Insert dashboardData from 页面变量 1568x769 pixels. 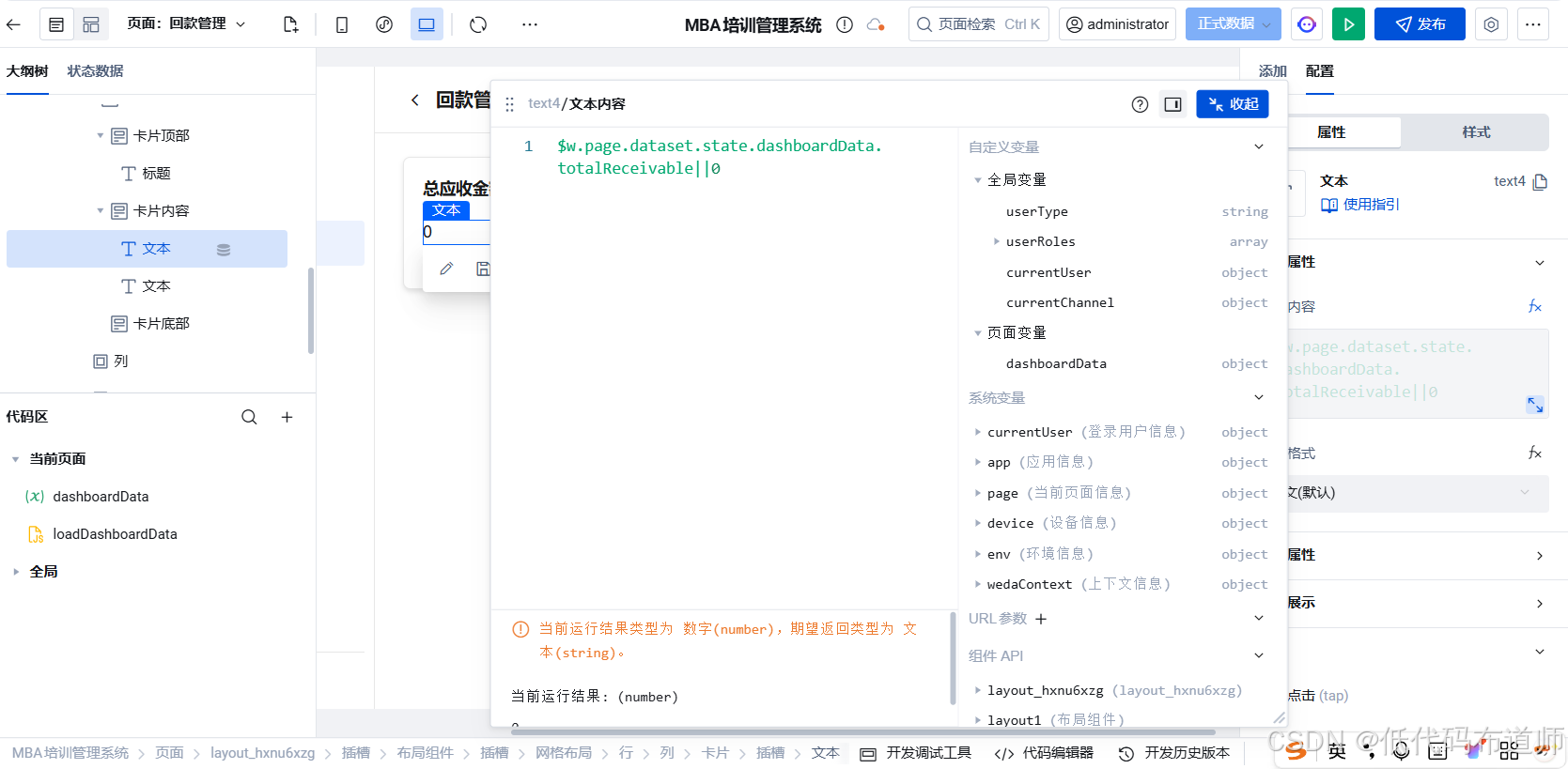pyautogui.click(x=1056, y=363)
